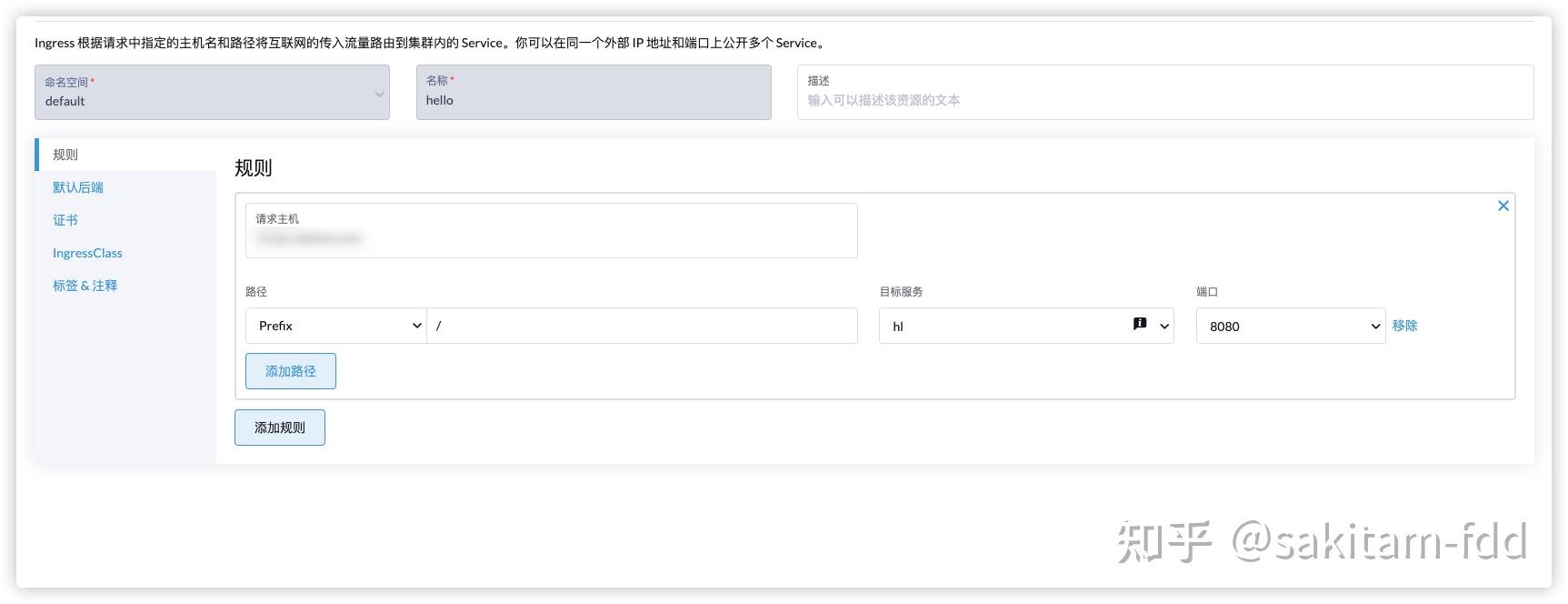This screenshot has height=604, width=1568.
Task: Click into the 描述 description input
Action: 1164,100
